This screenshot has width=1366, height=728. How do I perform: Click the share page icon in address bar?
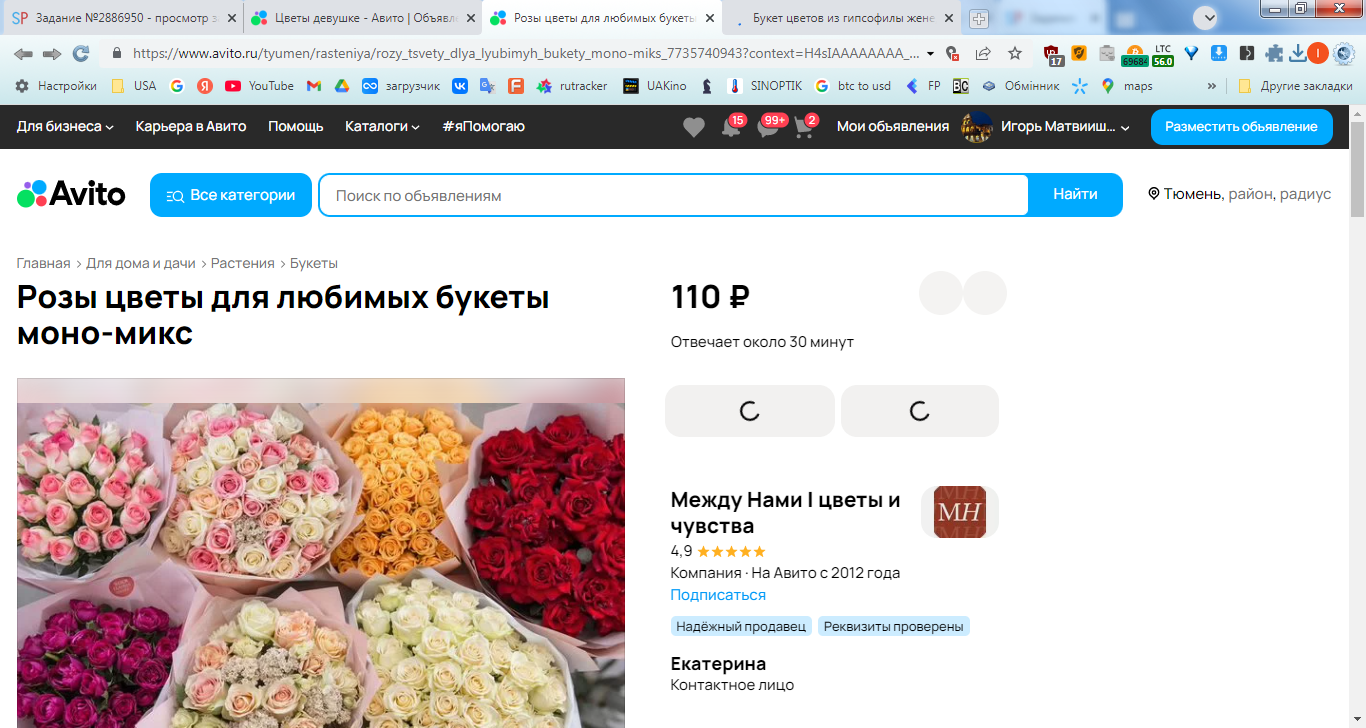coord(983,53)
